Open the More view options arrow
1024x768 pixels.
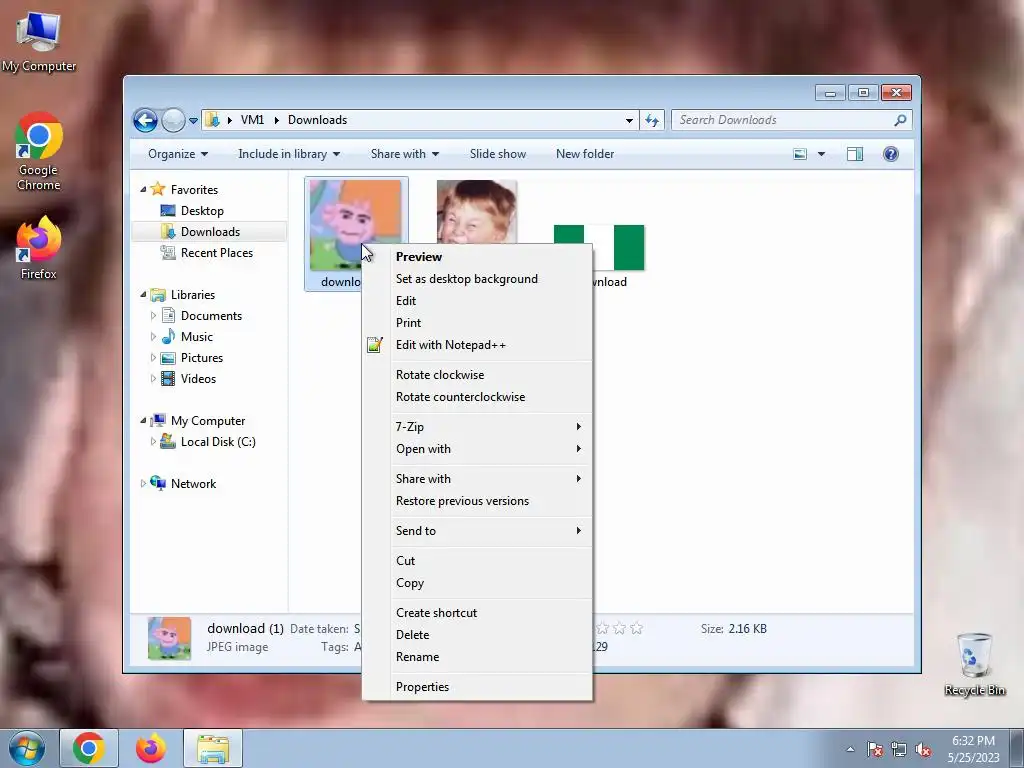(x=822, y=154)
